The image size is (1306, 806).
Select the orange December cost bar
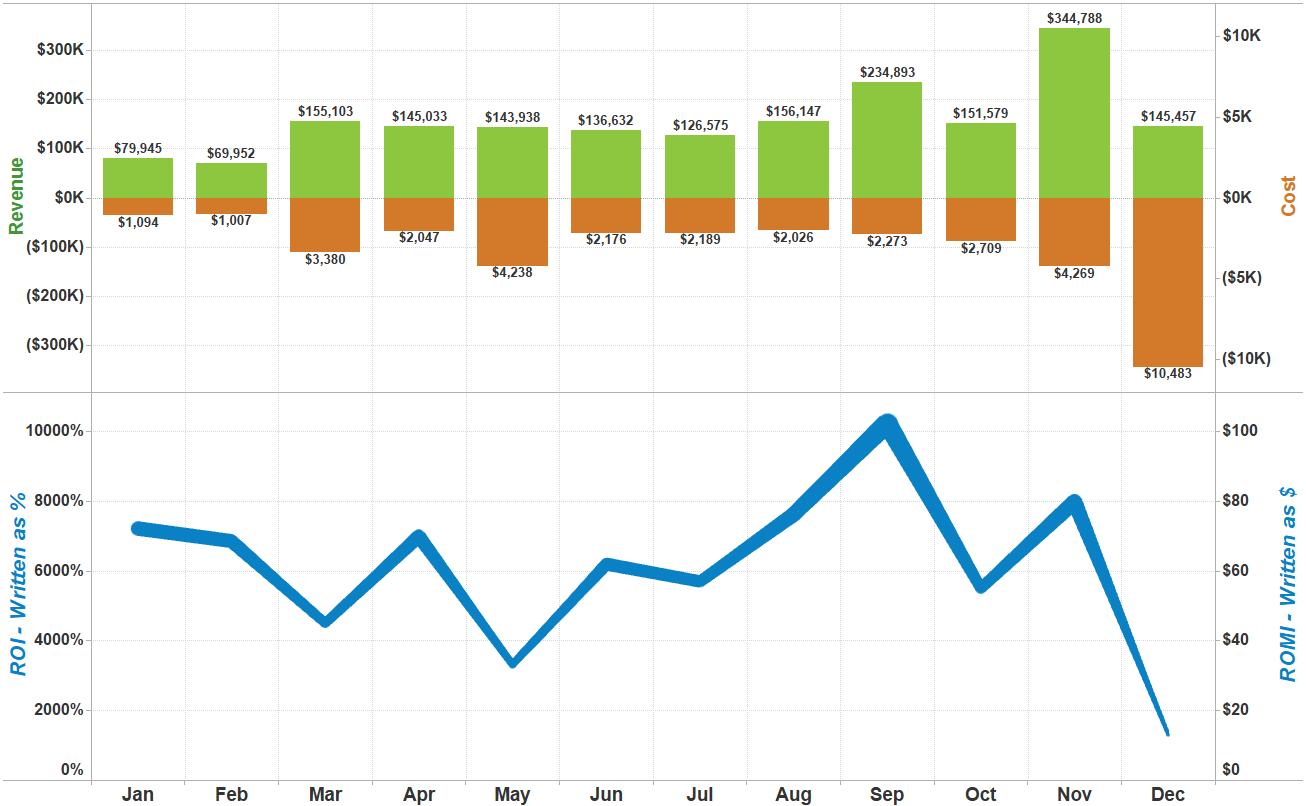1167,282
